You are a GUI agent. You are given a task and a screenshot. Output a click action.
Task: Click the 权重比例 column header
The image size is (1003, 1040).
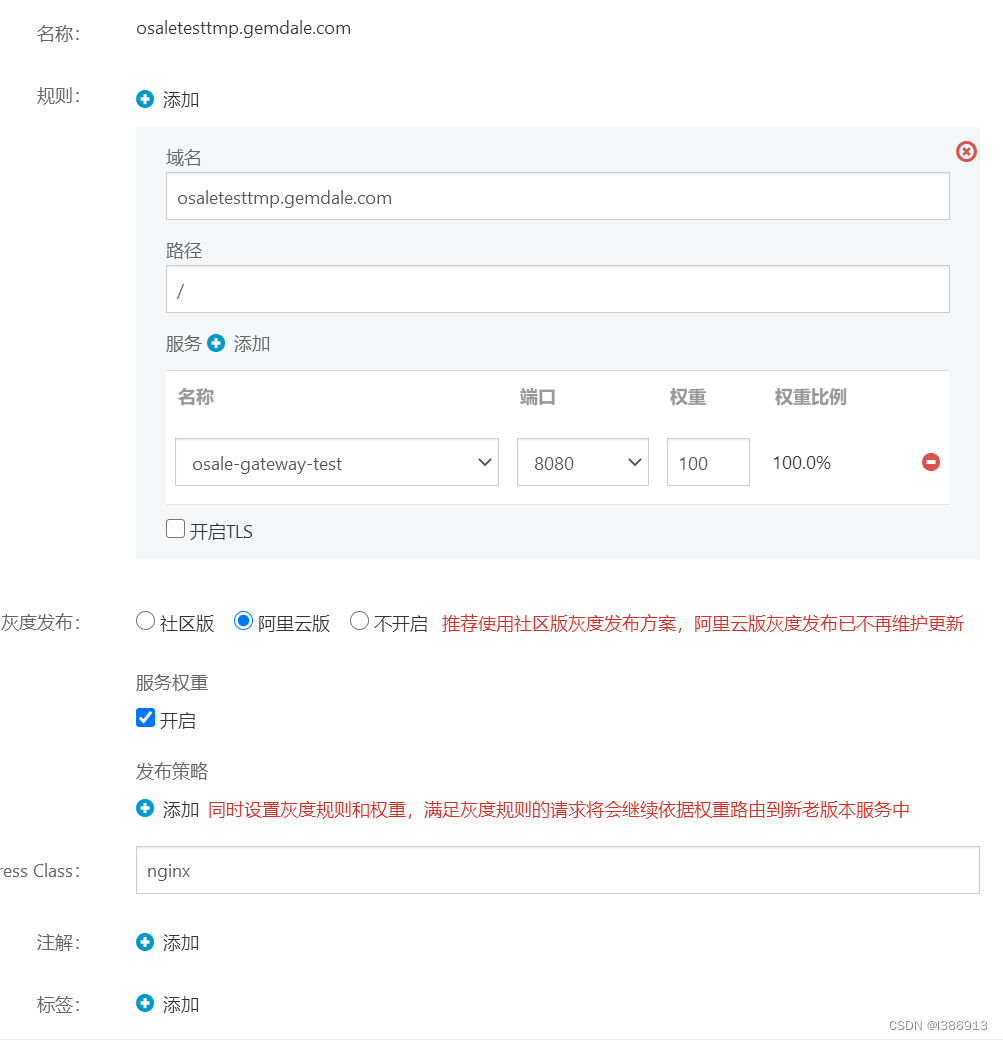pos(811,397)
